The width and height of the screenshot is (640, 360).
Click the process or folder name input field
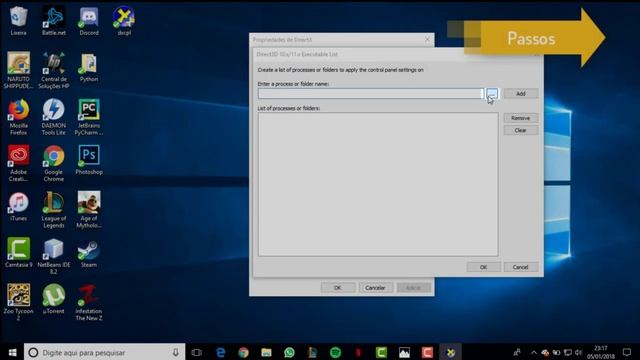point(371,94)
